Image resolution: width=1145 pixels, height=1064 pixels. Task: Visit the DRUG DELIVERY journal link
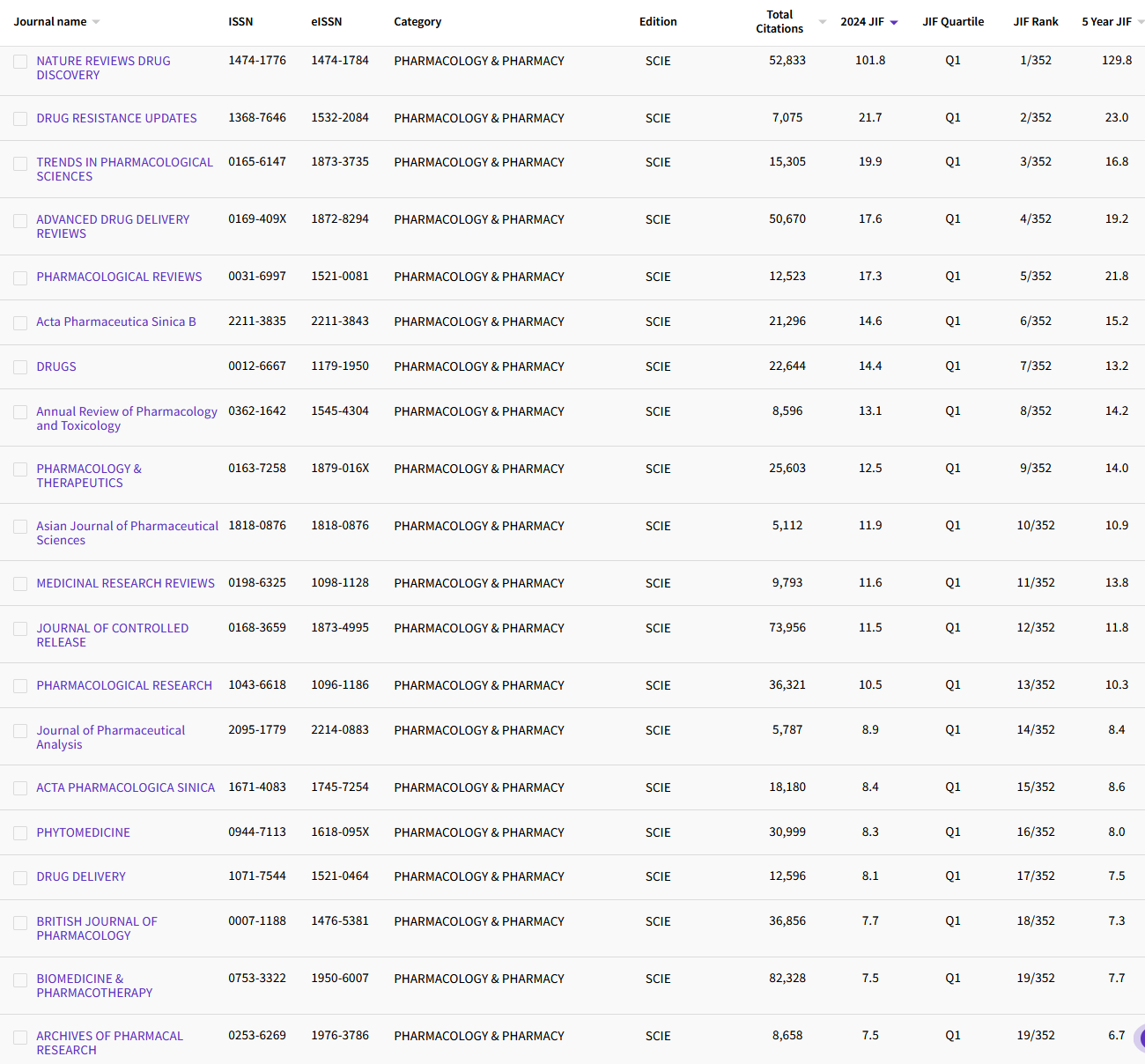(x=80, y=876)
